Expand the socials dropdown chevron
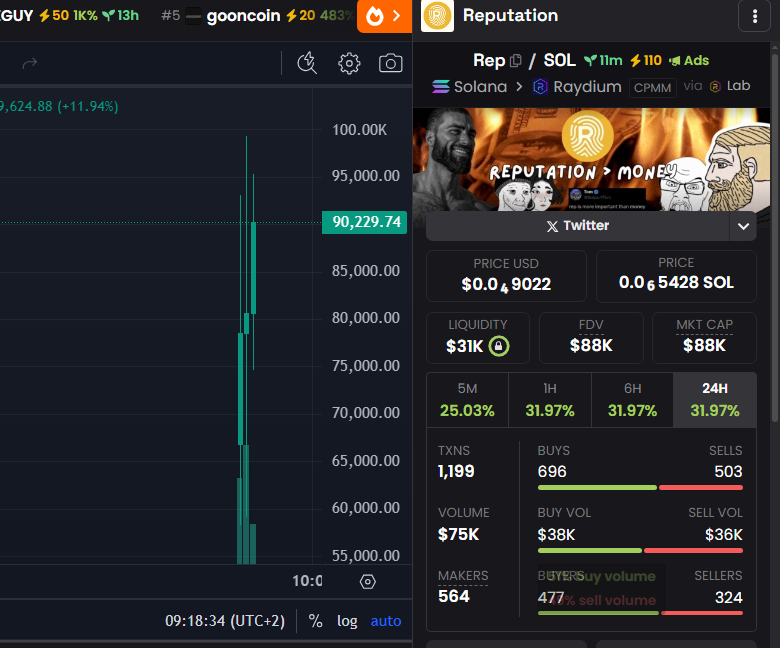 pyautogui.click(x=743, y=226)
